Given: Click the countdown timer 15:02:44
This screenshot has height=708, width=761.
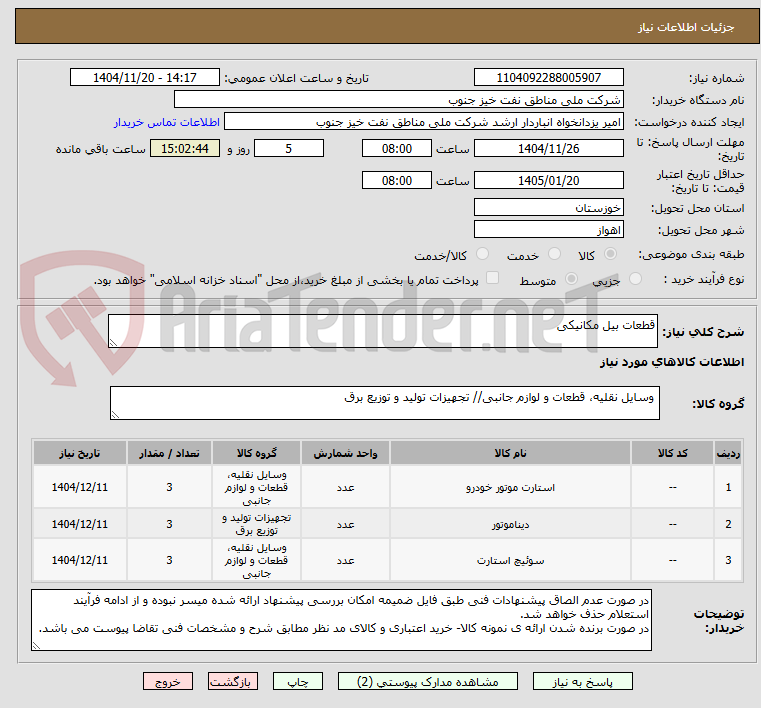Looking at the screenshot, I should (x=184, y=148).
